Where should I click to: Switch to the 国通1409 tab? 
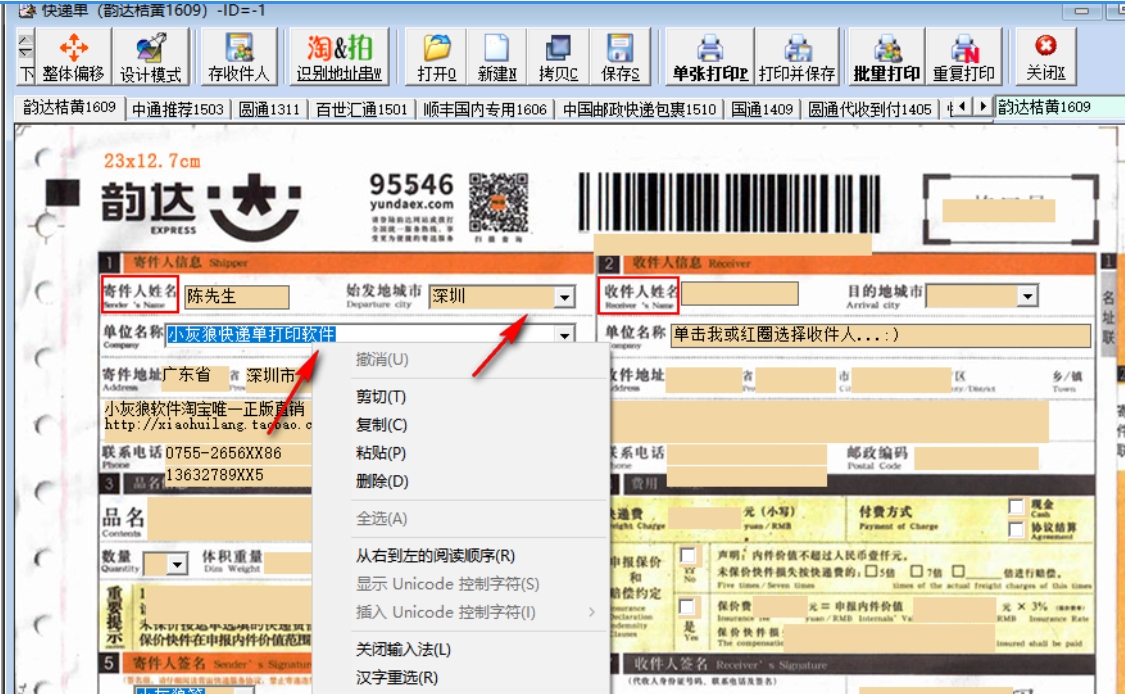761,109
